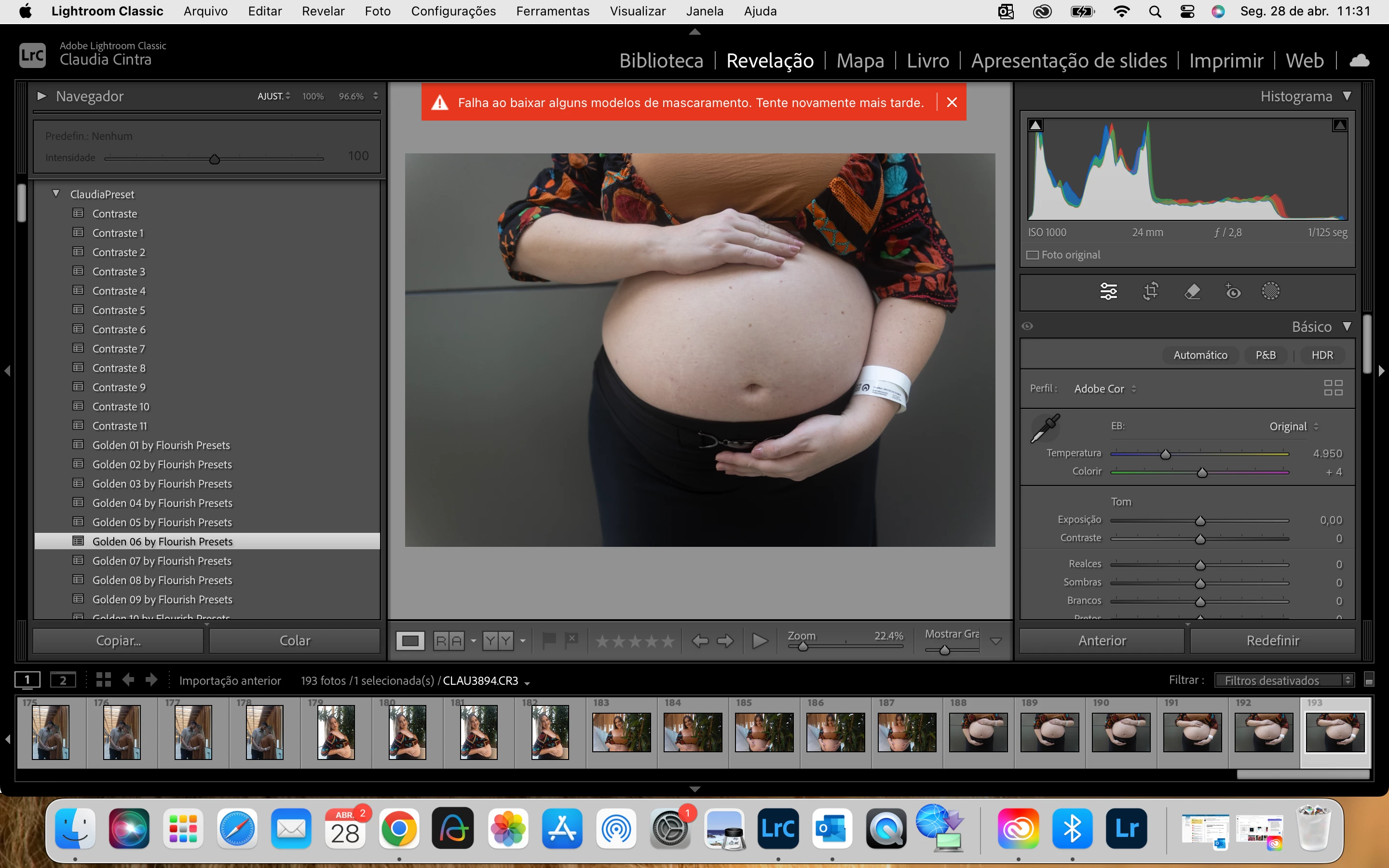1389x868 pixels.
Task: Open the Revelar menu
Action: (x=323, y=11)
